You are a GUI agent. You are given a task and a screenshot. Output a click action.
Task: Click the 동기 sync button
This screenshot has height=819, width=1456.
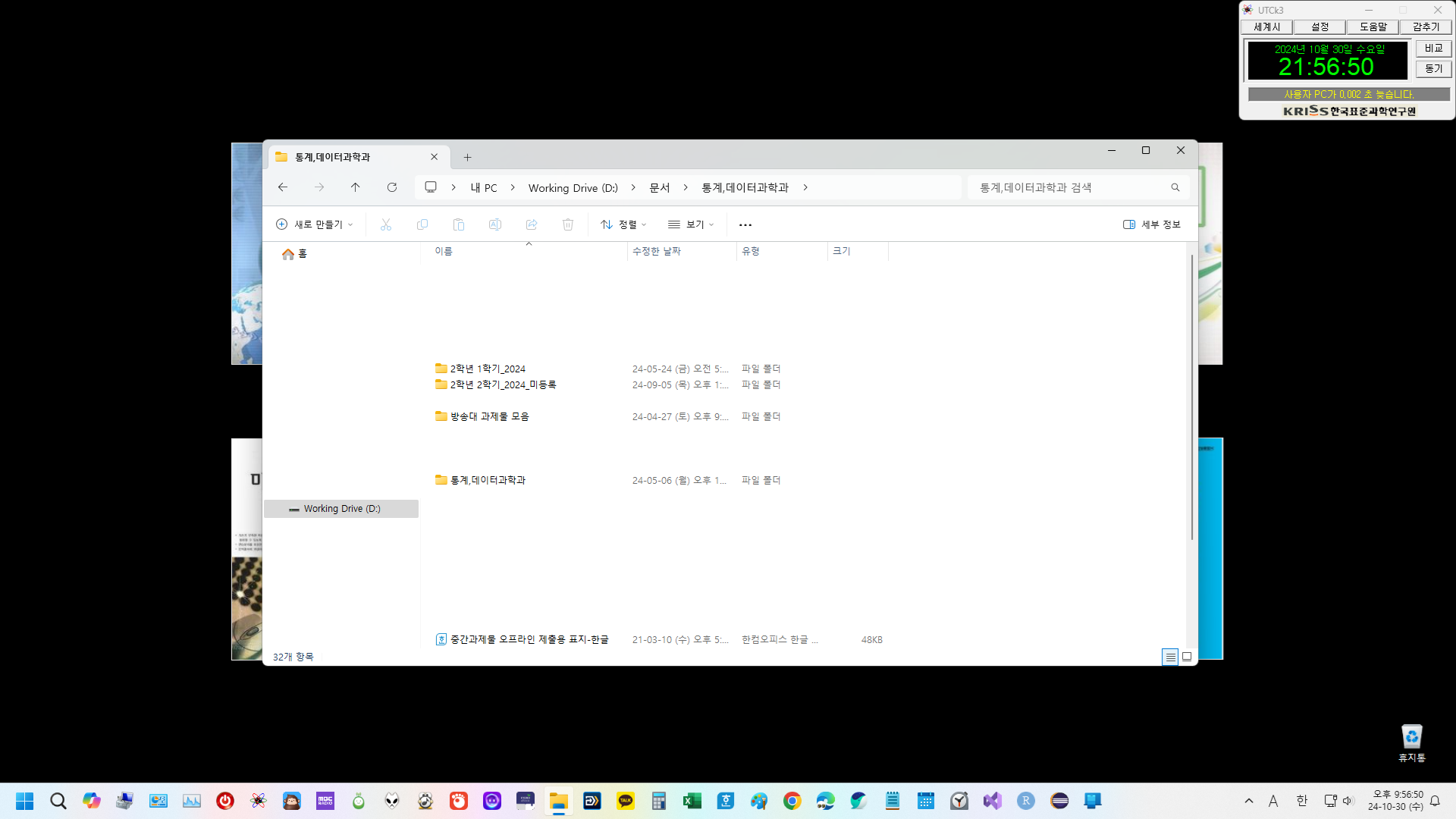(x=1432, y=69)
